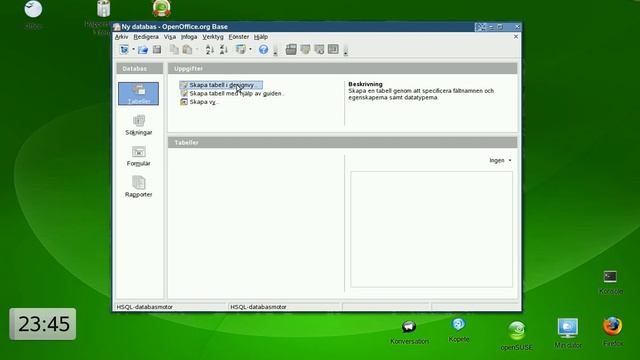Close the document with the menu bar X

[x=516, y=37]
